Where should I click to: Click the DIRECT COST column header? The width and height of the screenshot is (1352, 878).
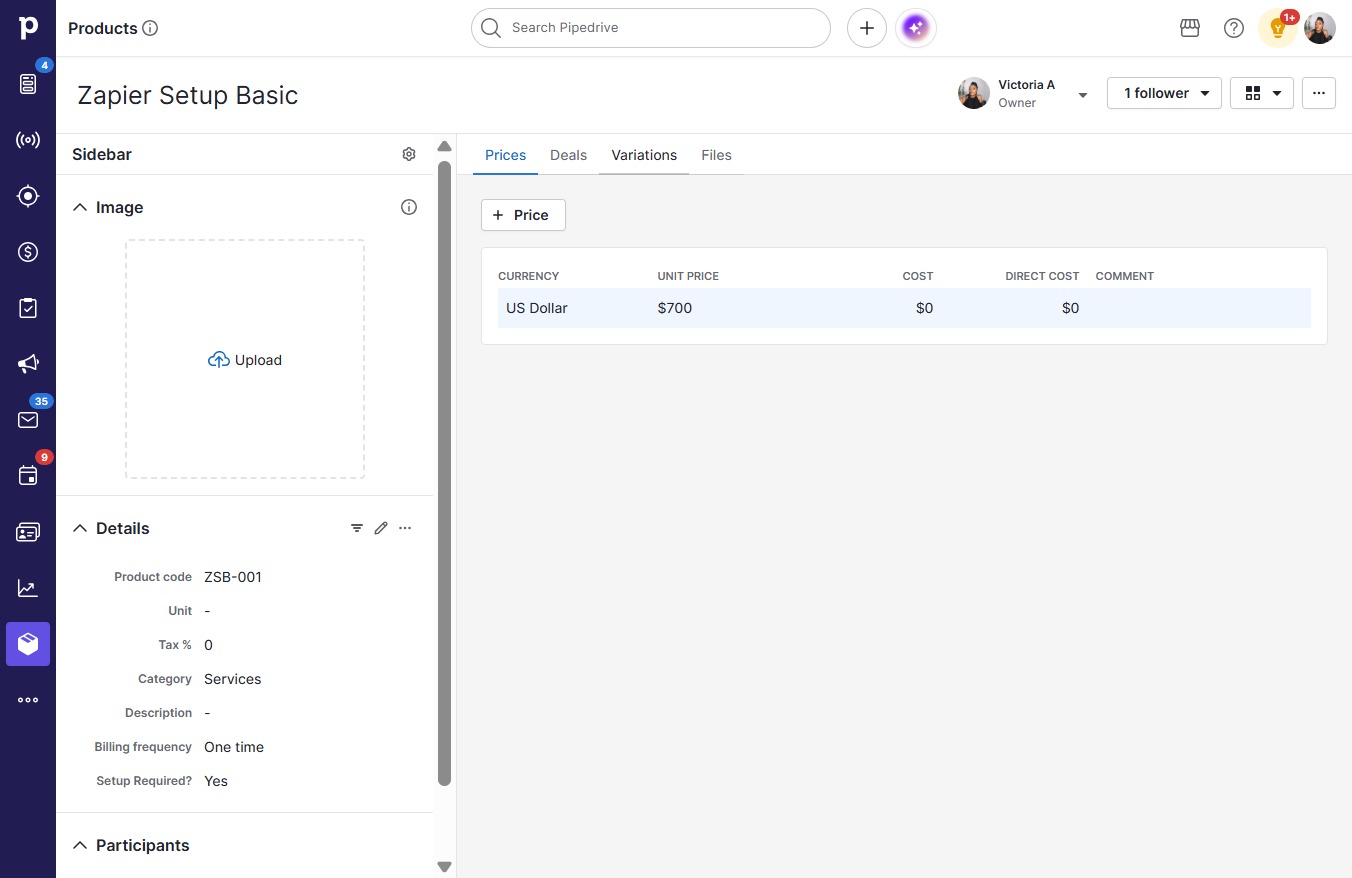pyautogui.click(x=1042, y=276)
